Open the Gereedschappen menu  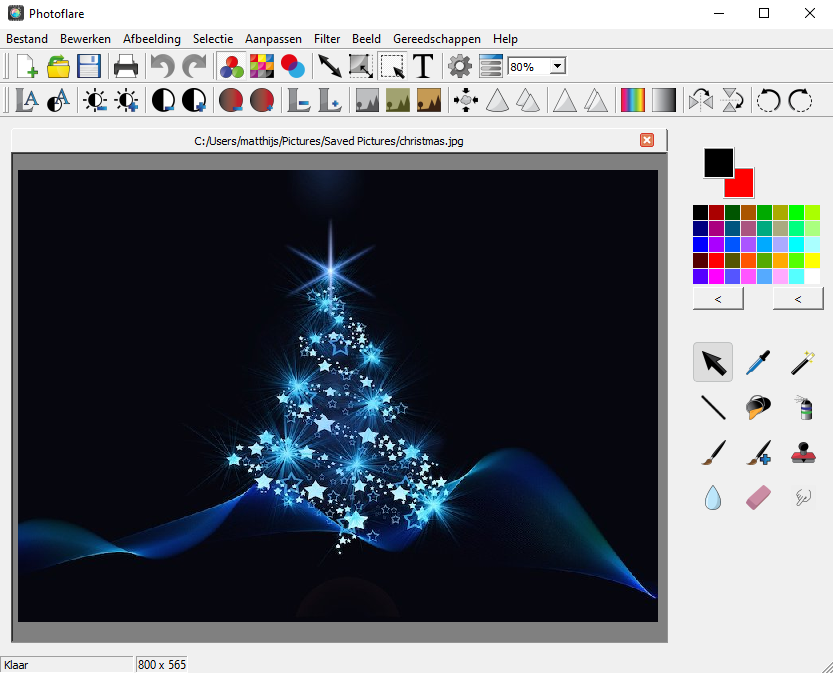[x=436, y=39]
